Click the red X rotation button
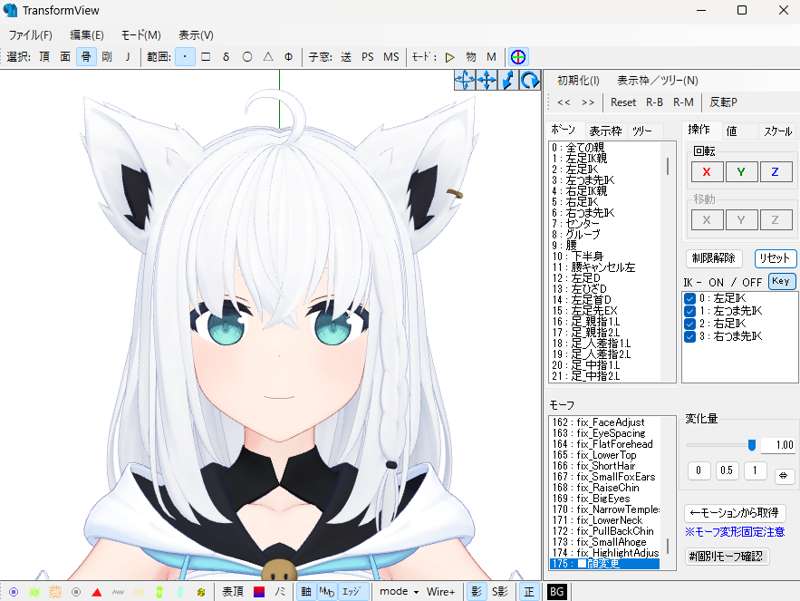Screen dimensions: 800x601 [707, 172]
